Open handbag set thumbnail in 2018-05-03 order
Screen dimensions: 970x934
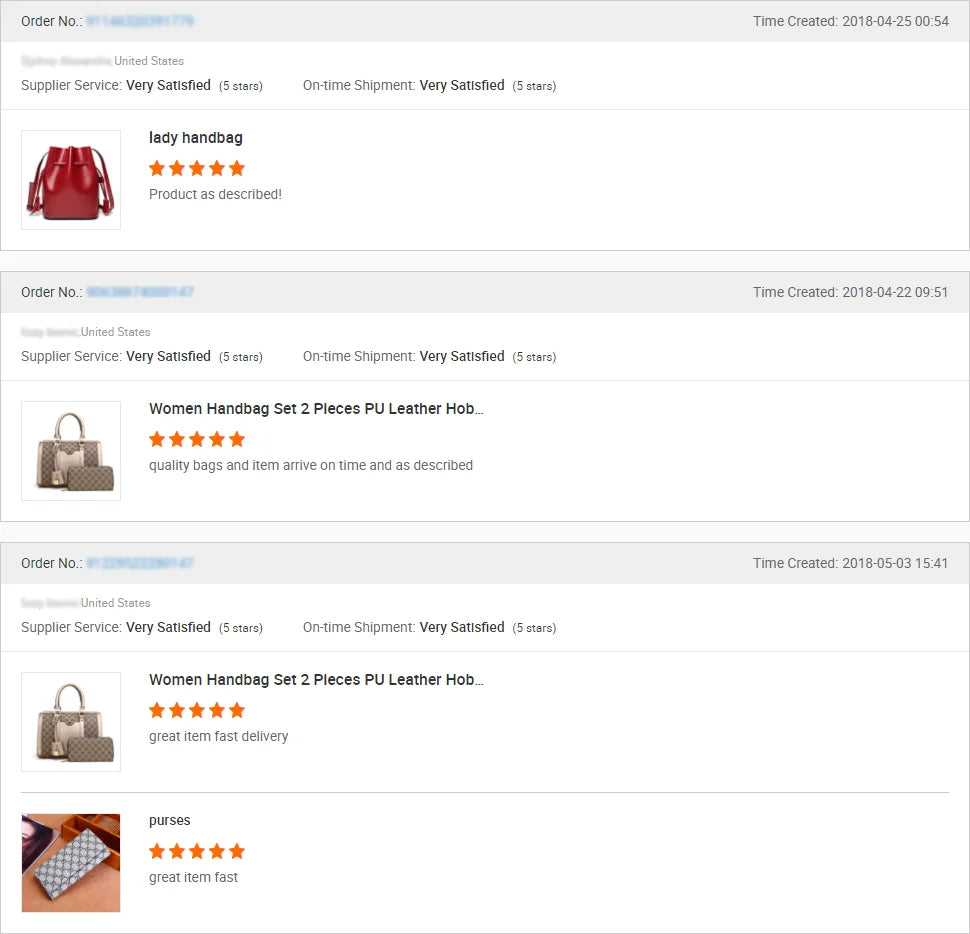coord(71,722)
